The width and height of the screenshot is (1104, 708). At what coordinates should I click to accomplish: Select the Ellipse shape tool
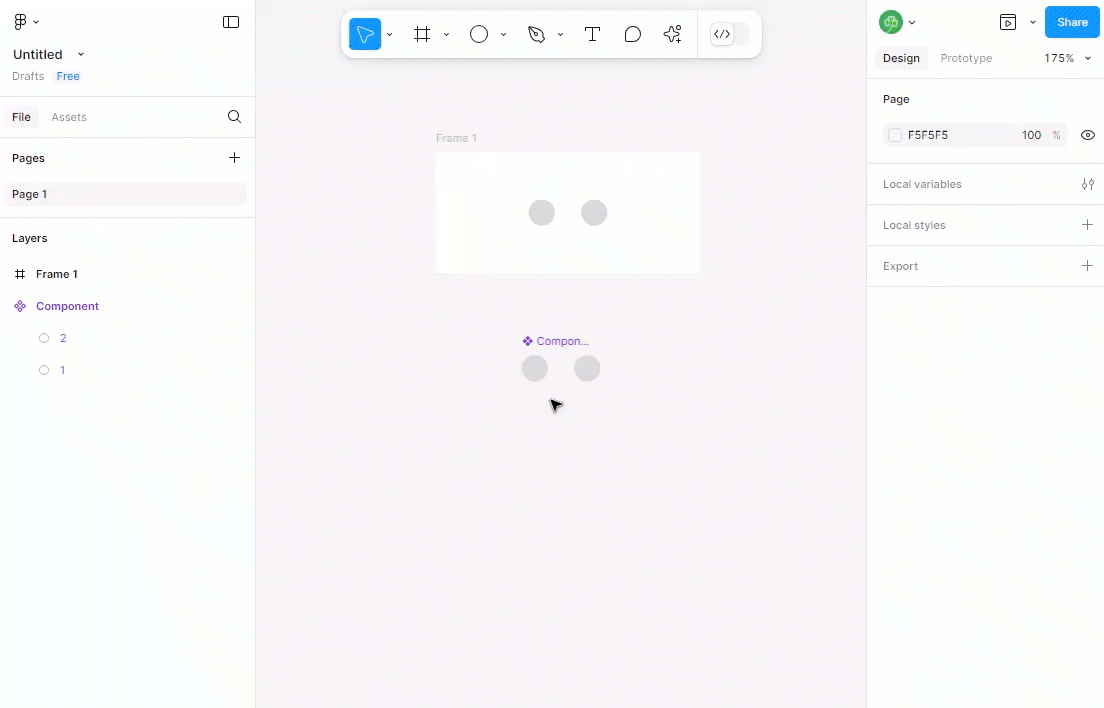(x=479, y=34)
